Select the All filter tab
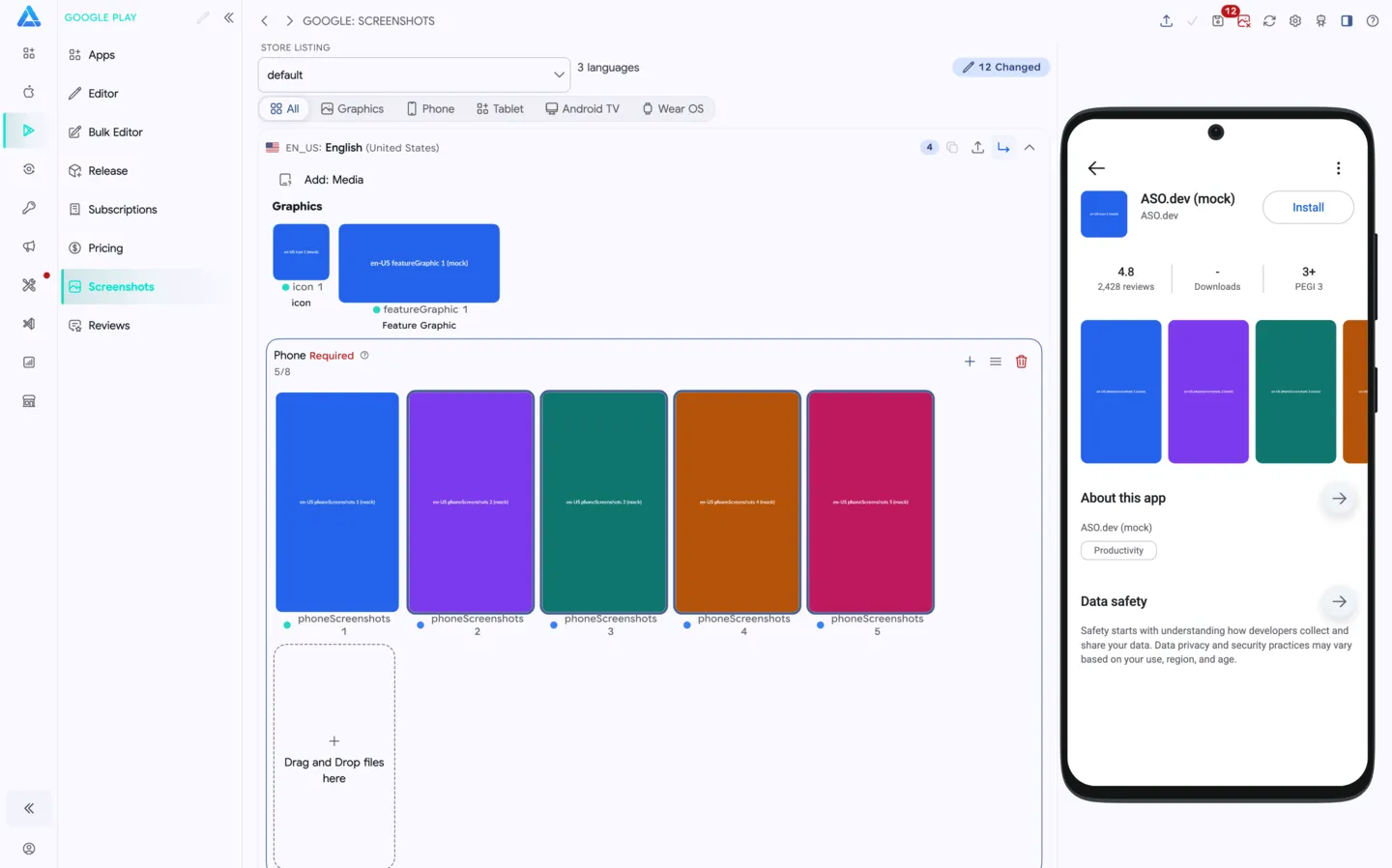The image size is (1392, 868). [x=284, y=109]
